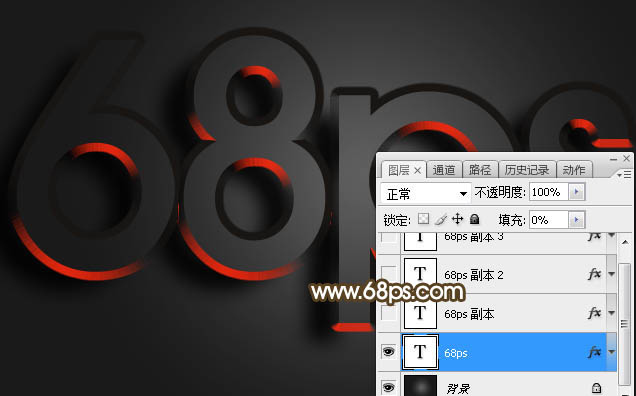Show the 68ps 副本 2 layer

(x=388, y=274)
